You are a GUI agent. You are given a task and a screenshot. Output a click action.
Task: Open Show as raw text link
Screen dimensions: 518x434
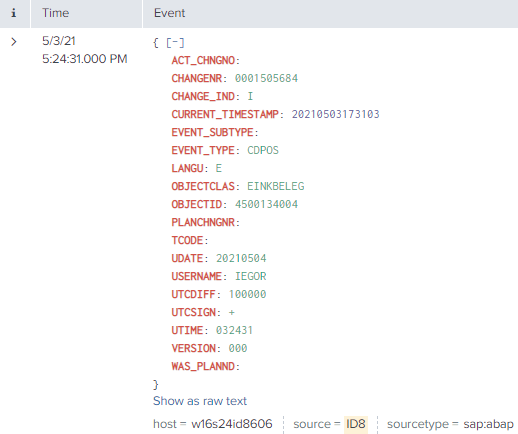[200, 401]
